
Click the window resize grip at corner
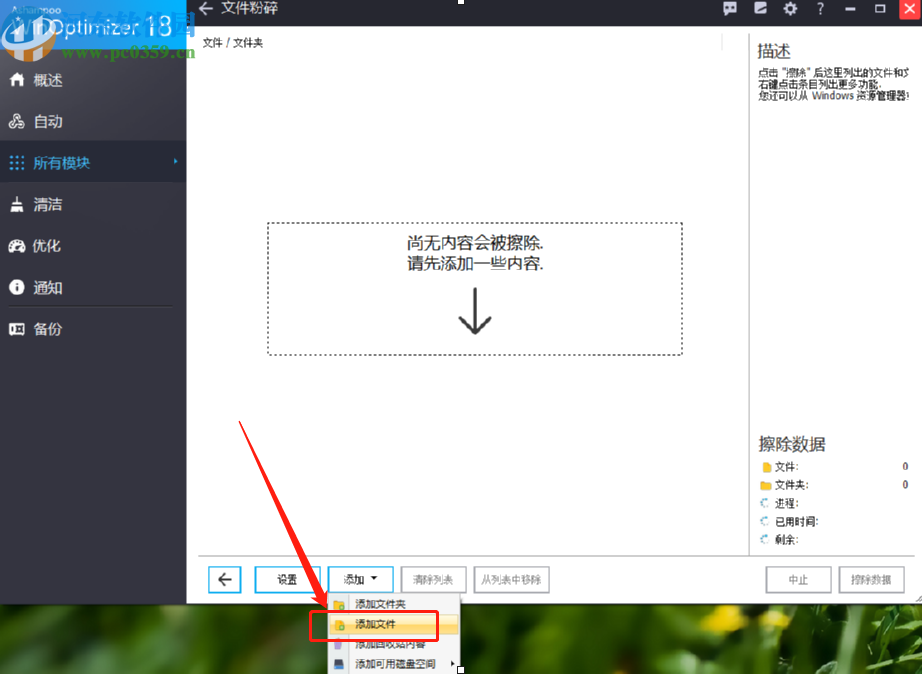917,599
